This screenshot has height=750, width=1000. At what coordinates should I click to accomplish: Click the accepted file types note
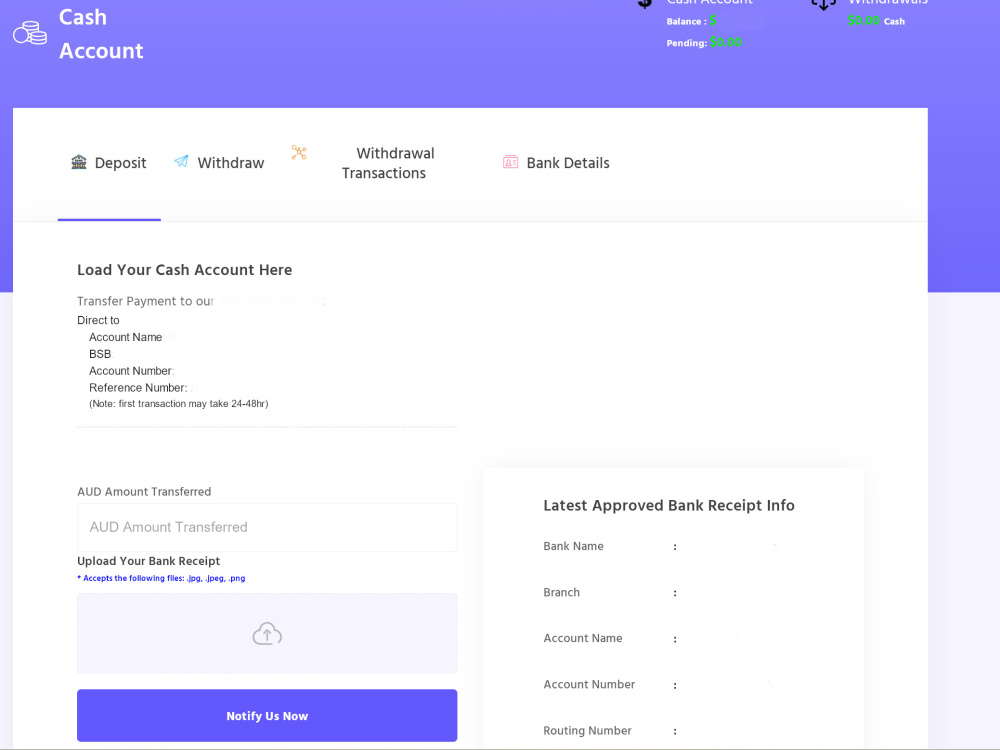pos(161,578)
